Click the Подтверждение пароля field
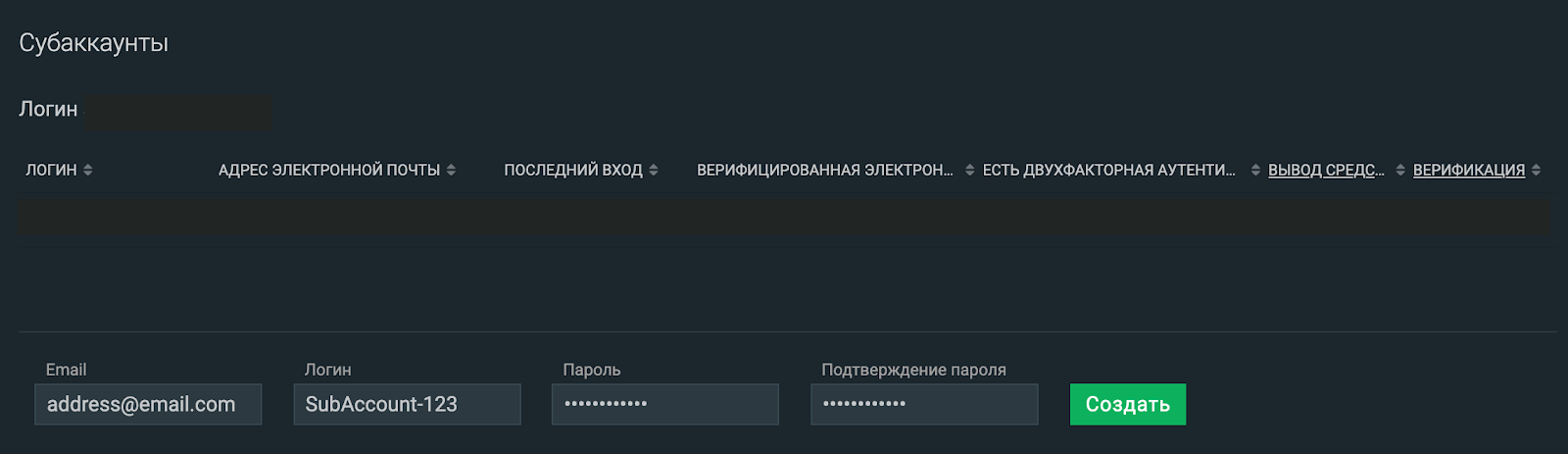Screen dimensions: 1568x454 click(923, 404)
